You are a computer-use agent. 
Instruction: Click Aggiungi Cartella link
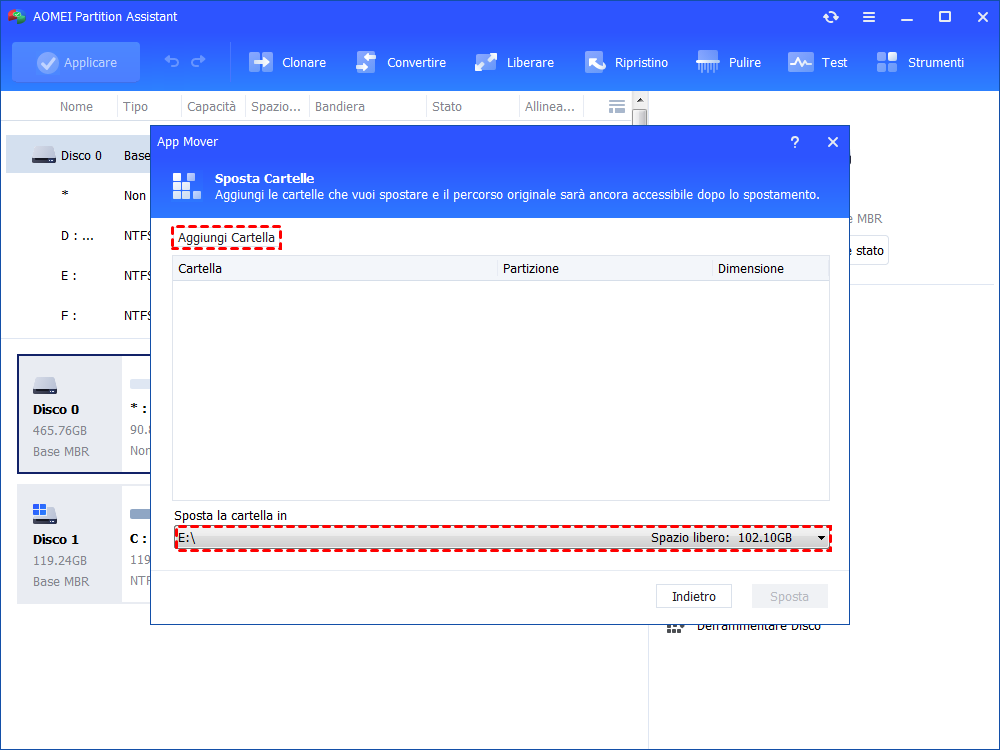coord(226,237)
